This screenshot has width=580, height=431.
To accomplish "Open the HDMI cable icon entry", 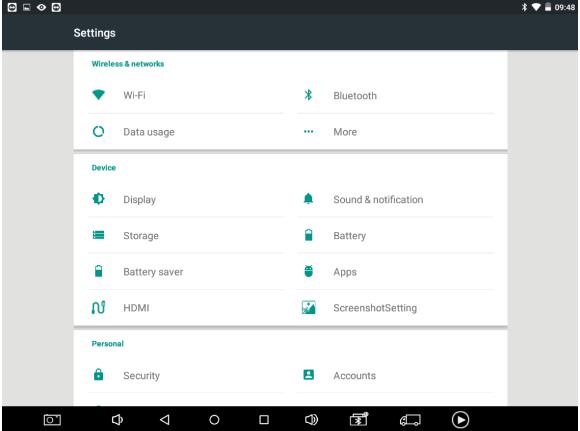I will pos(98,307).
